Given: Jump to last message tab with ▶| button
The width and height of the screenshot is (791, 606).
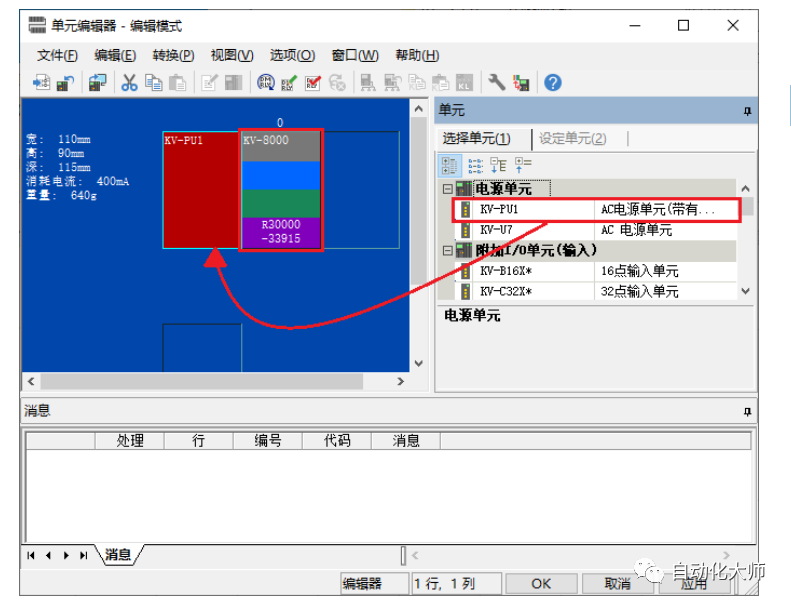Looking at the screenshot, I should click(x=84, y=556).
